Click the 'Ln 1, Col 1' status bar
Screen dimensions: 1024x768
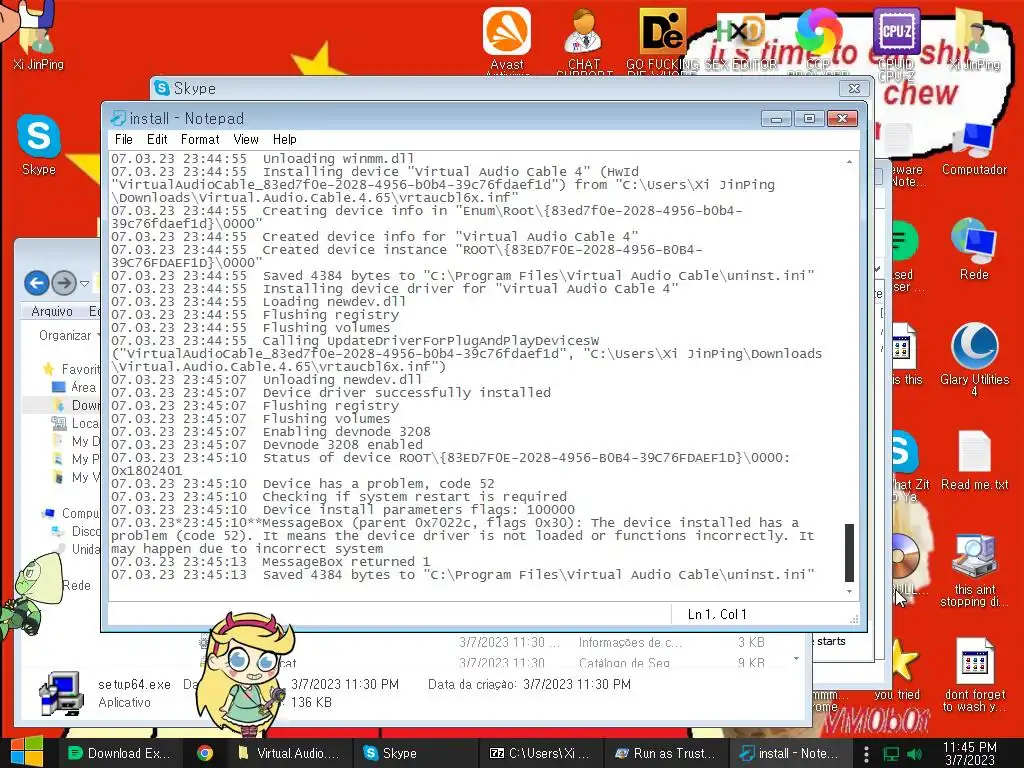(x=716, y=615)
